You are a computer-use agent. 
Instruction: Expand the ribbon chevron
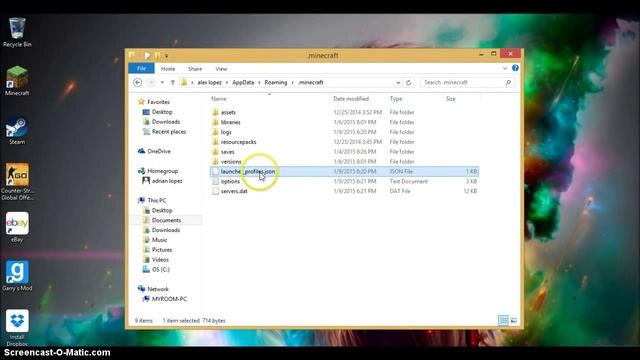tap(504, 68)
